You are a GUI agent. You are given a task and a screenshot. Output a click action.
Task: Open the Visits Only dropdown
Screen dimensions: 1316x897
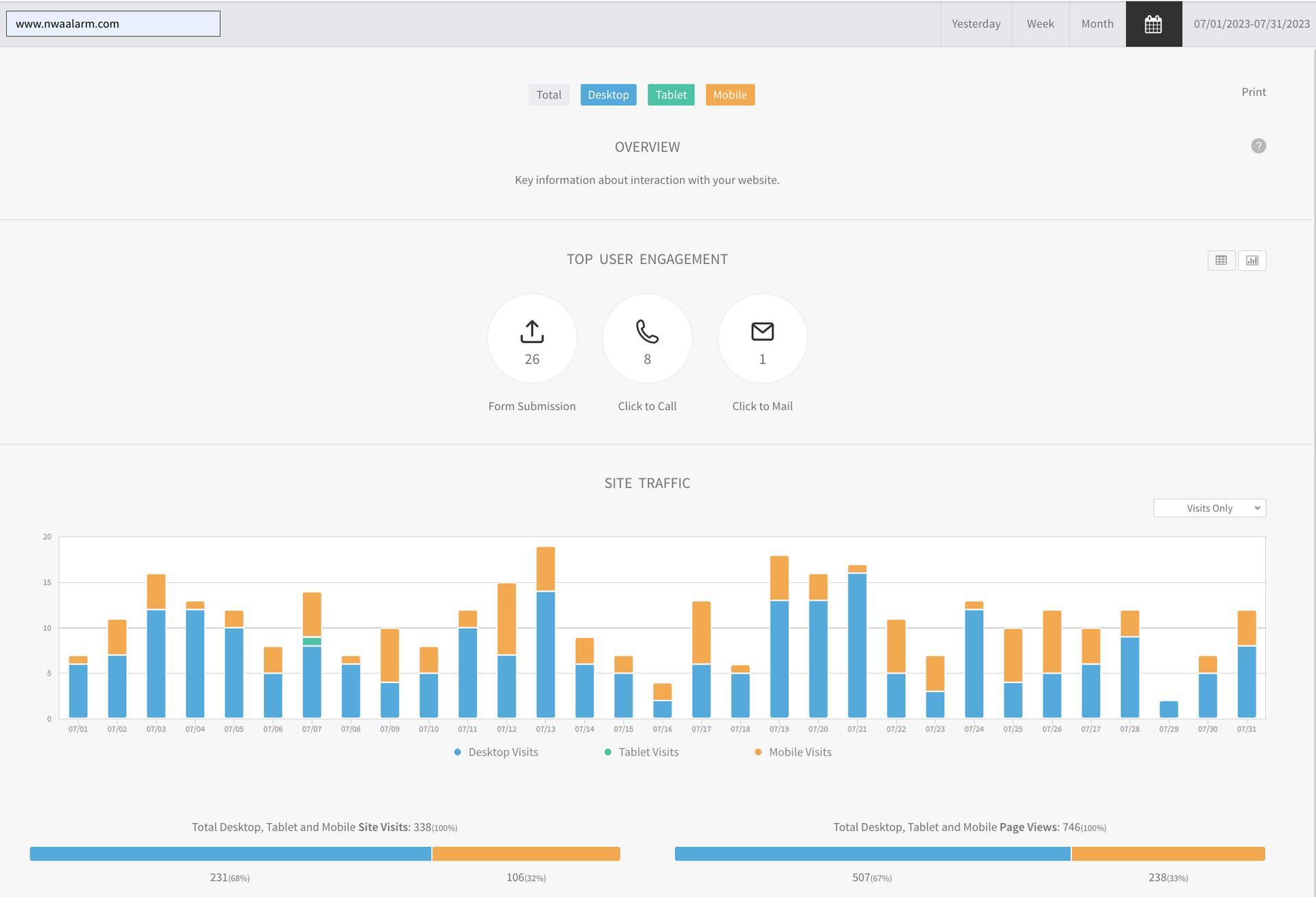pyautogui.click(x=1209, y=508)
